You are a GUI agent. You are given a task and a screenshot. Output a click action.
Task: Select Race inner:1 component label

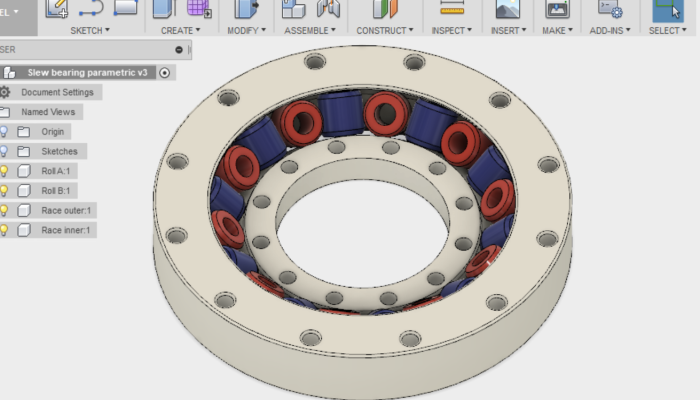pyautogui.click(x=66, y=230)
